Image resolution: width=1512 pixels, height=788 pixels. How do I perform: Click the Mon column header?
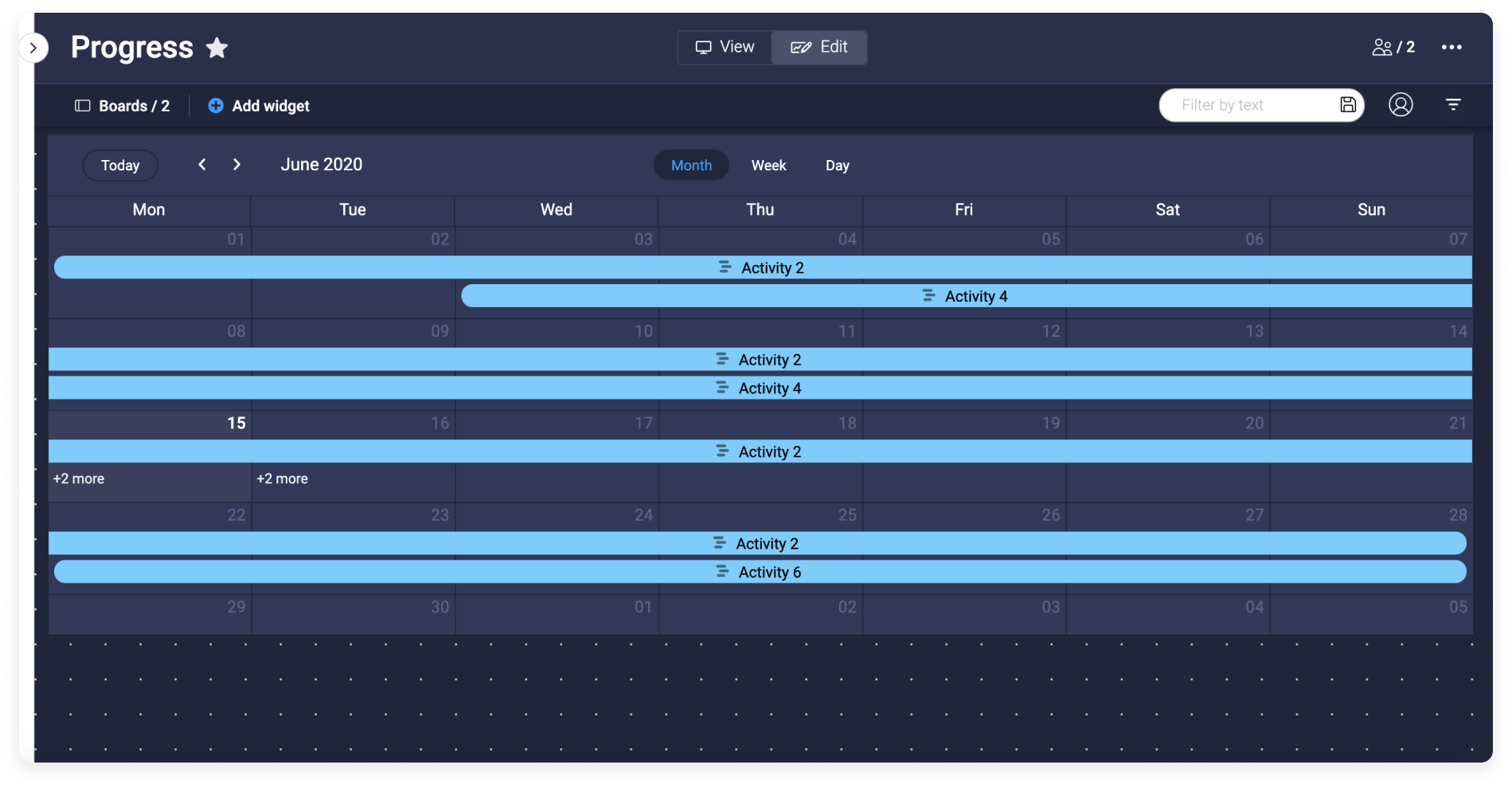point(149,210)
